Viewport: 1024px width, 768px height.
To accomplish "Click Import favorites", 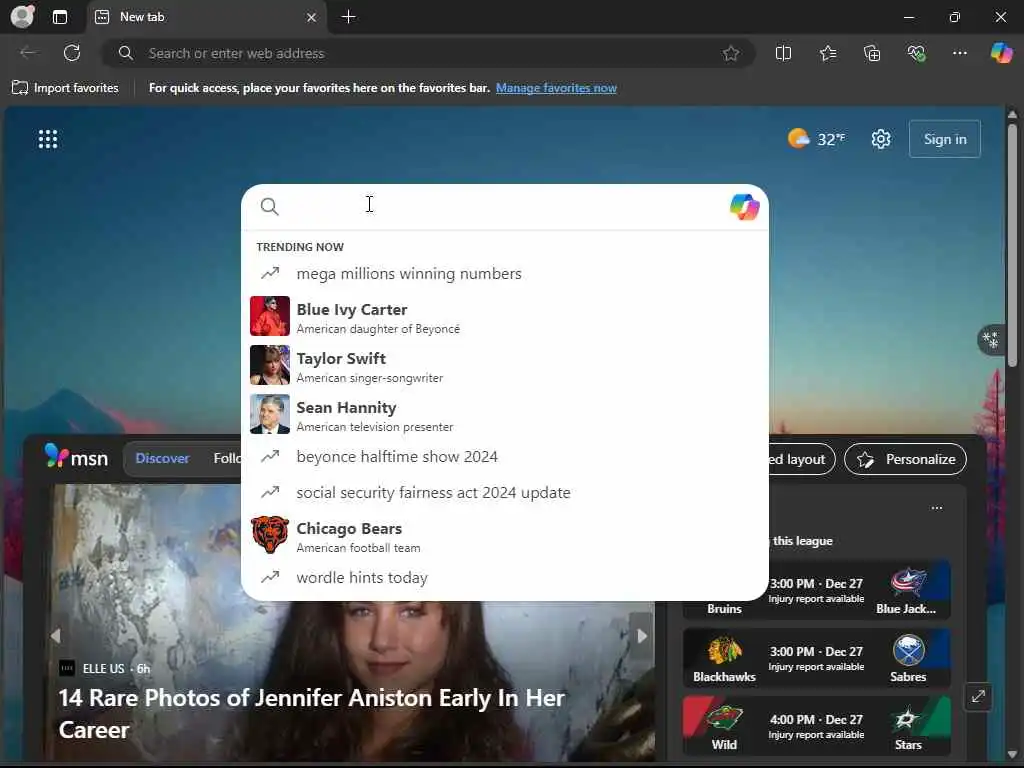I will tap(65, 88).
